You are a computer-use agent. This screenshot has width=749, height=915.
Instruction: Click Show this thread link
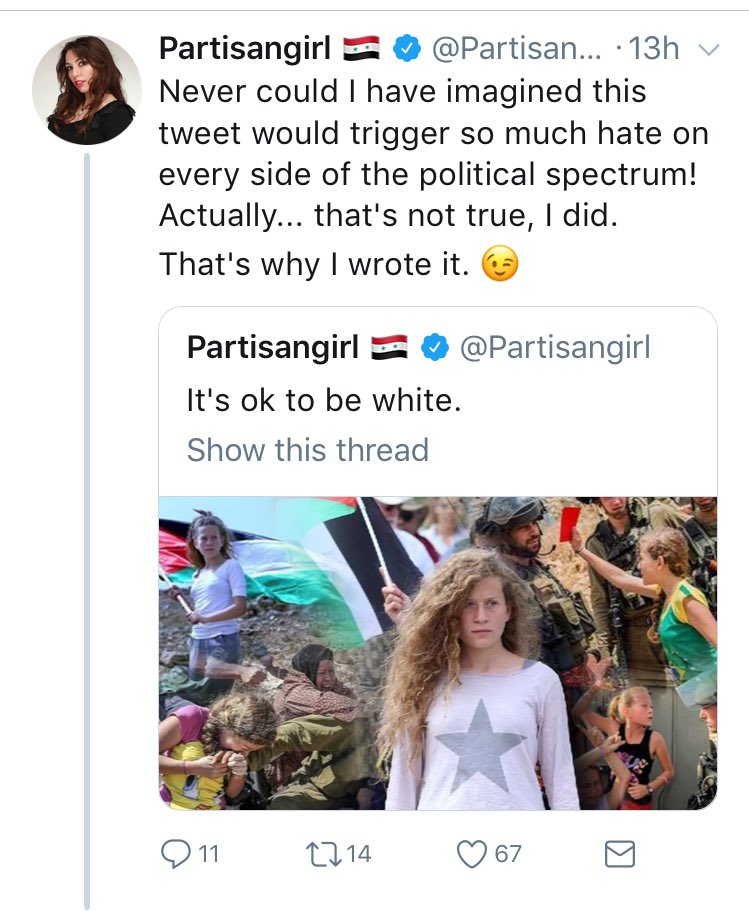coord(307,450)
